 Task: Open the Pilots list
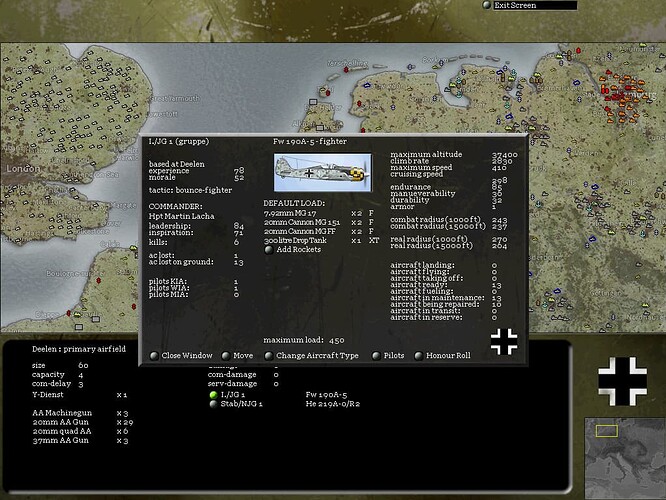tap(388, 356)
